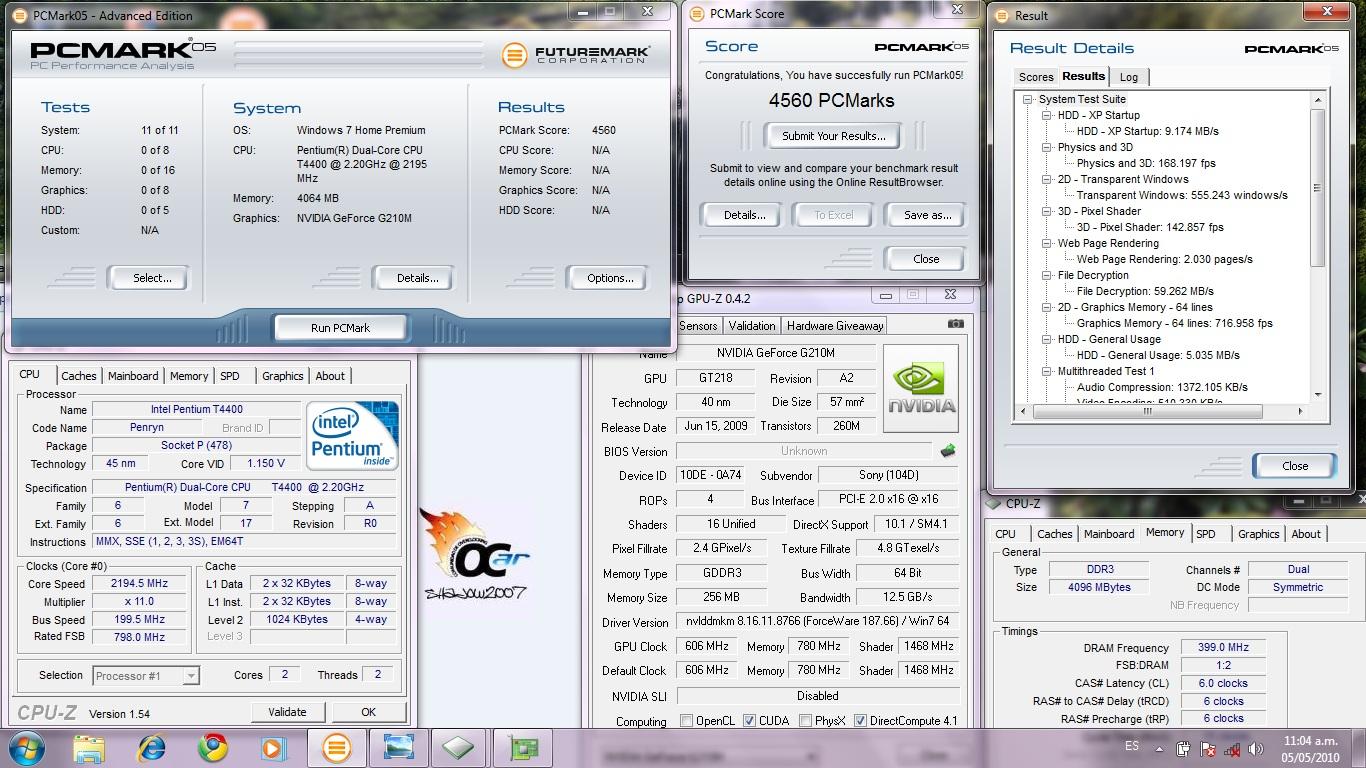
Task: Switch to PCMark05 orange taskbar icon
Action: point(336,748)
